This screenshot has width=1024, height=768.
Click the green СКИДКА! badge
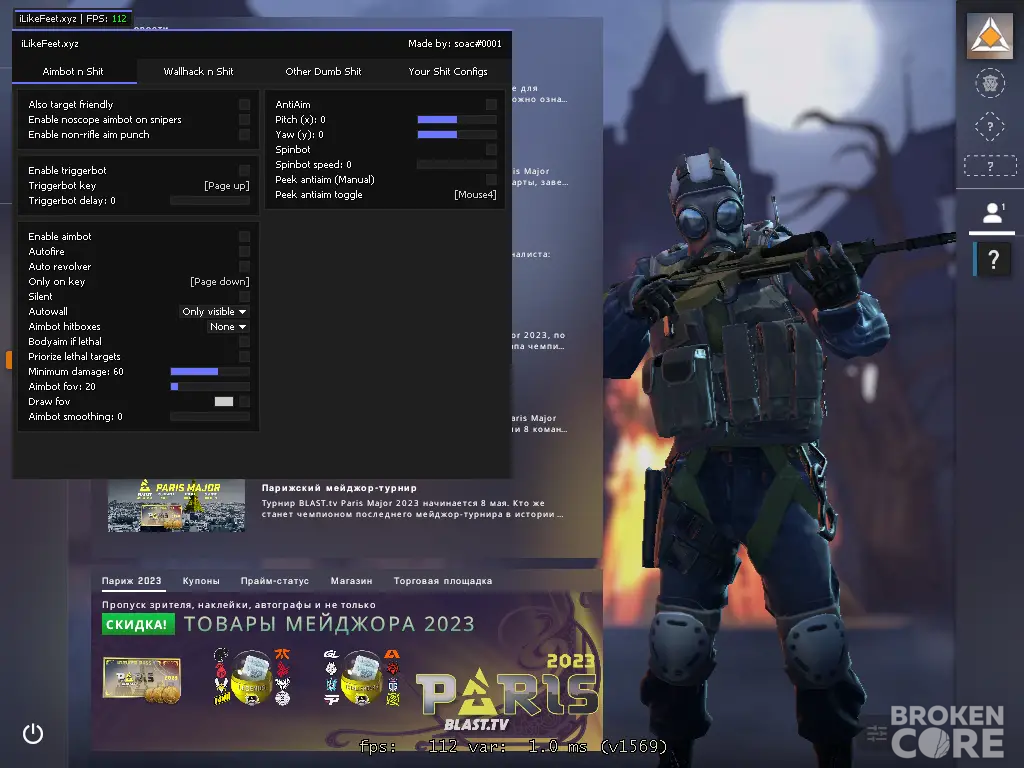point(138,624)
